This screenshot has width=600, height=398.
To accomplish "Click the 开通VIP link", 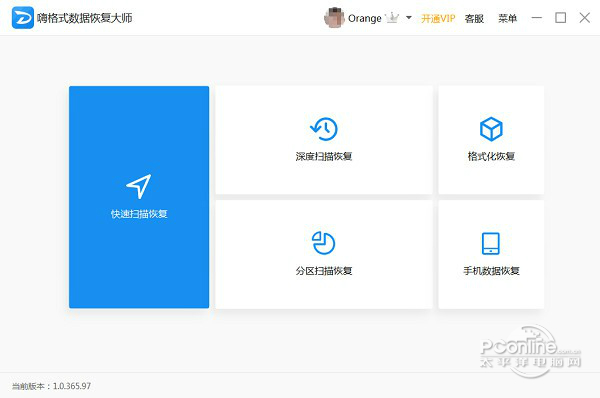I will (x=438, y=18).
